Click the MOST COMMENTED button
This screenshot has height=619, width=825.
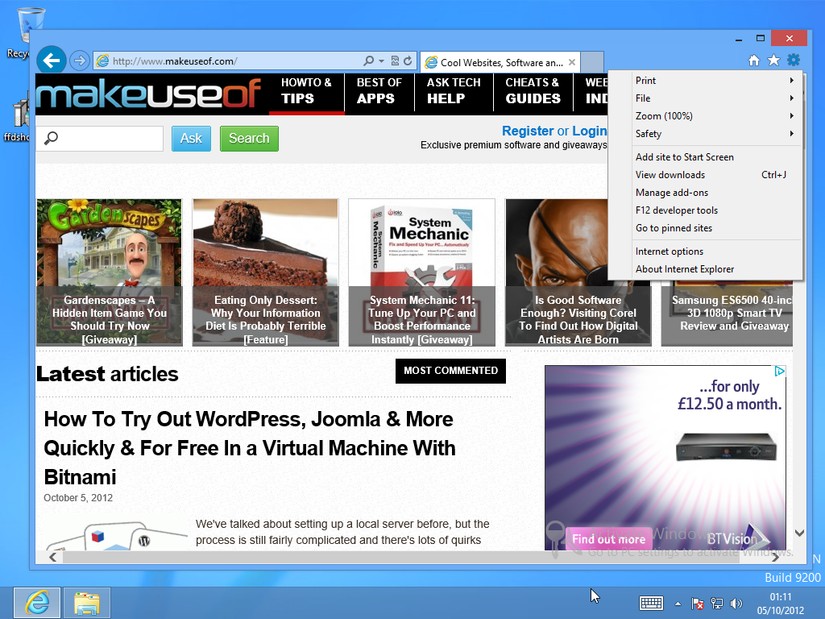click(450, 371)
